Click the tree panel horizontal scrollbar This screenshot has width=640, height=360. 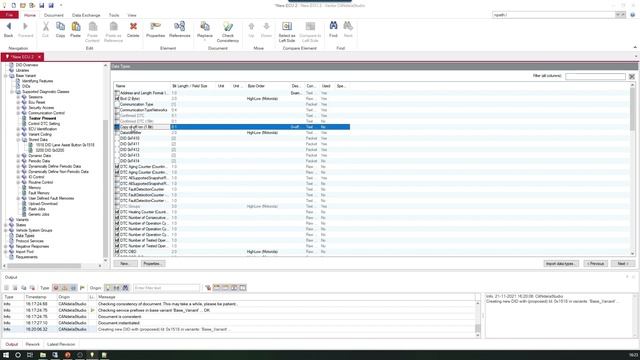[x=44, y=266]
